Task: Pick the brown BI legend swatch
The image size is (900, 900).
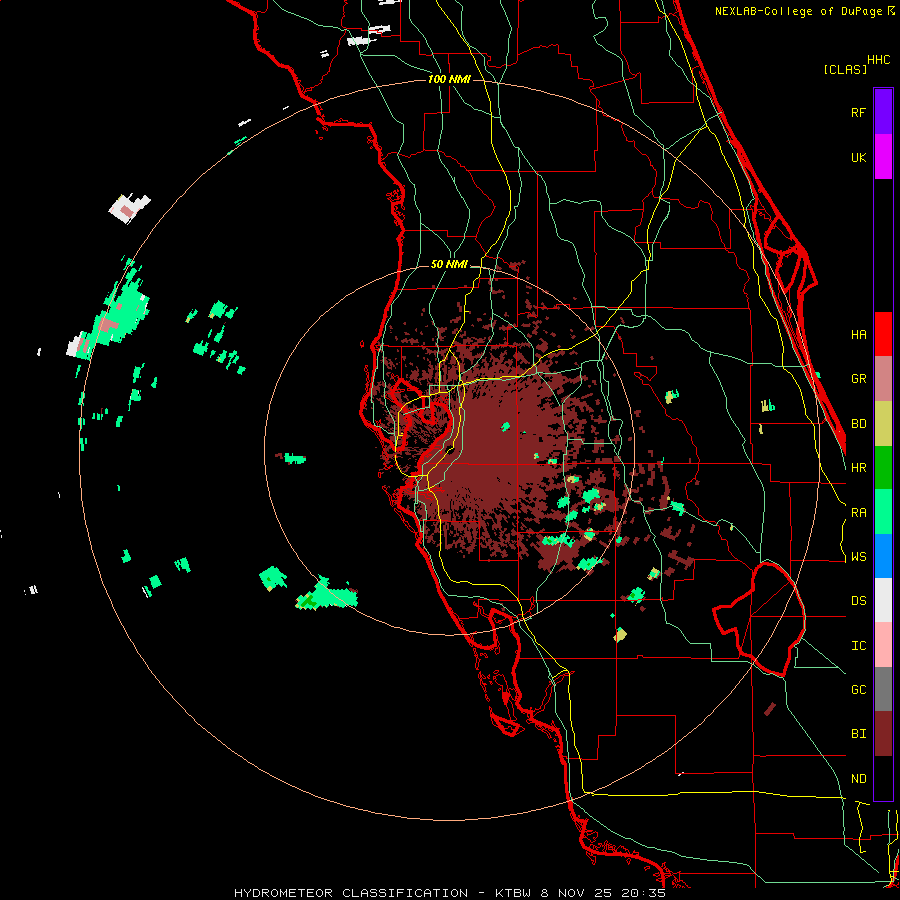Action: point(883,734)
